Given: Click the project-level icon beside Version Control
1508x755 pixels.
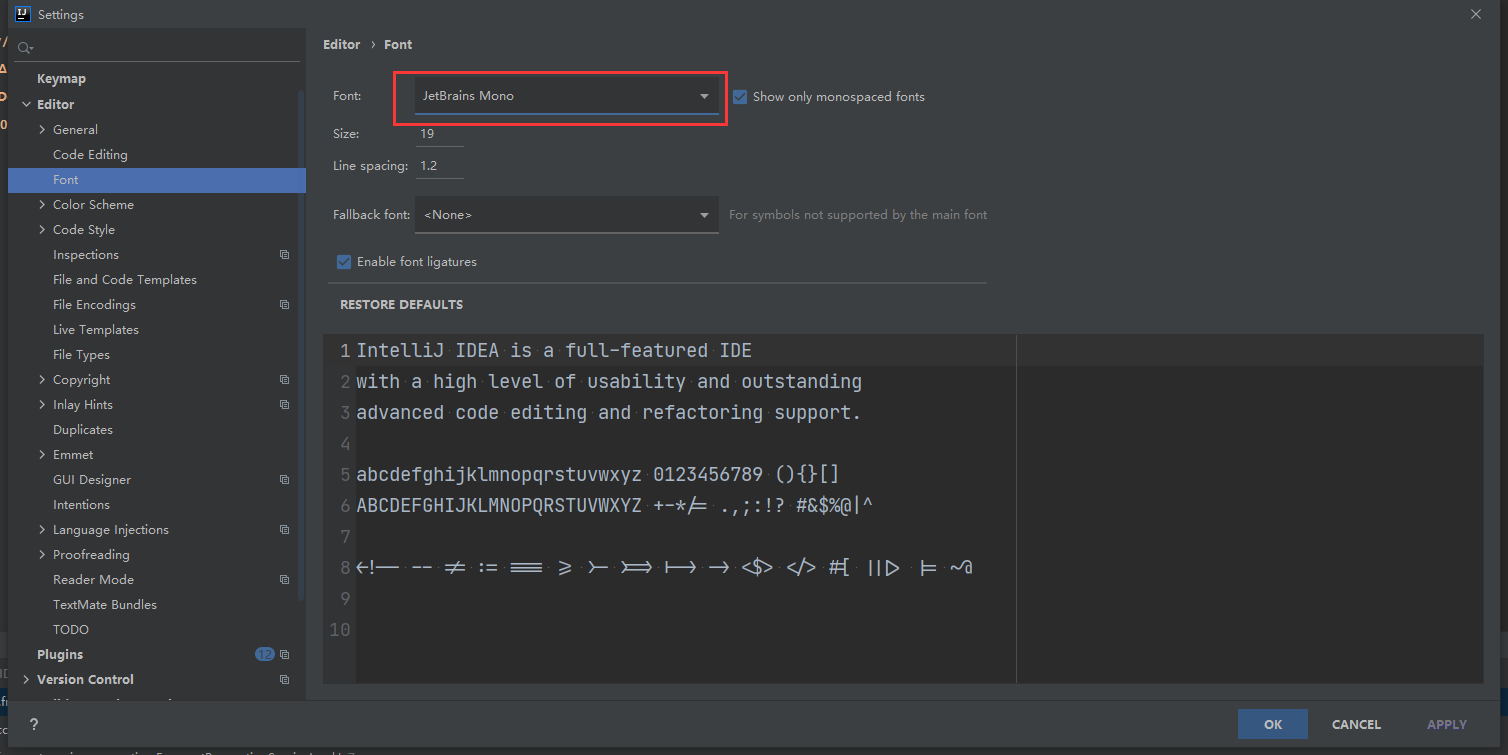Looking at the screenshot, I should tap(285, 680).
